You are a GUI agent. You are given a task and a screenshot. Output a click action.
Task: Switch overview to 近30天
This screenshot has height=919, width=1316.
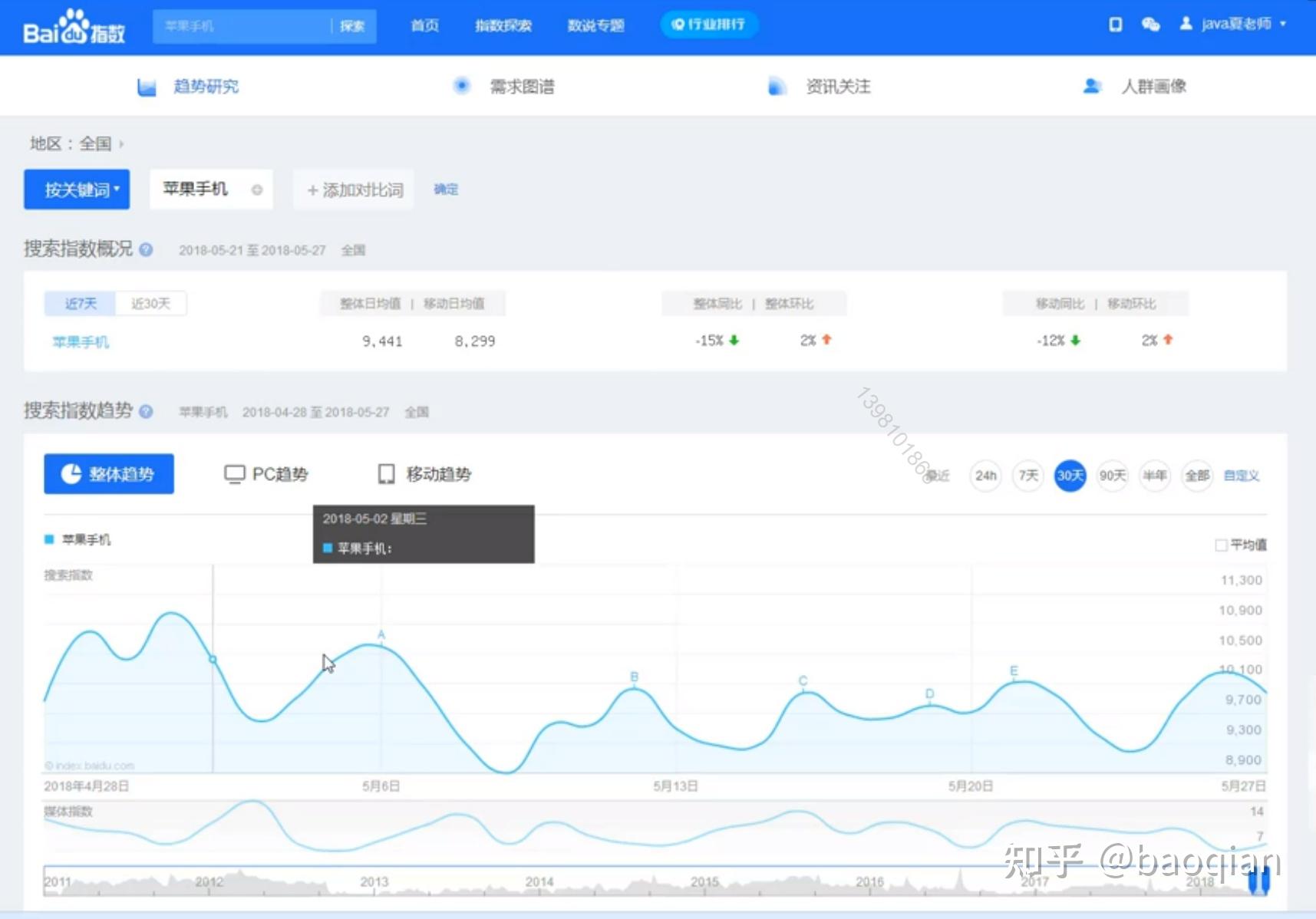(150, 304)
